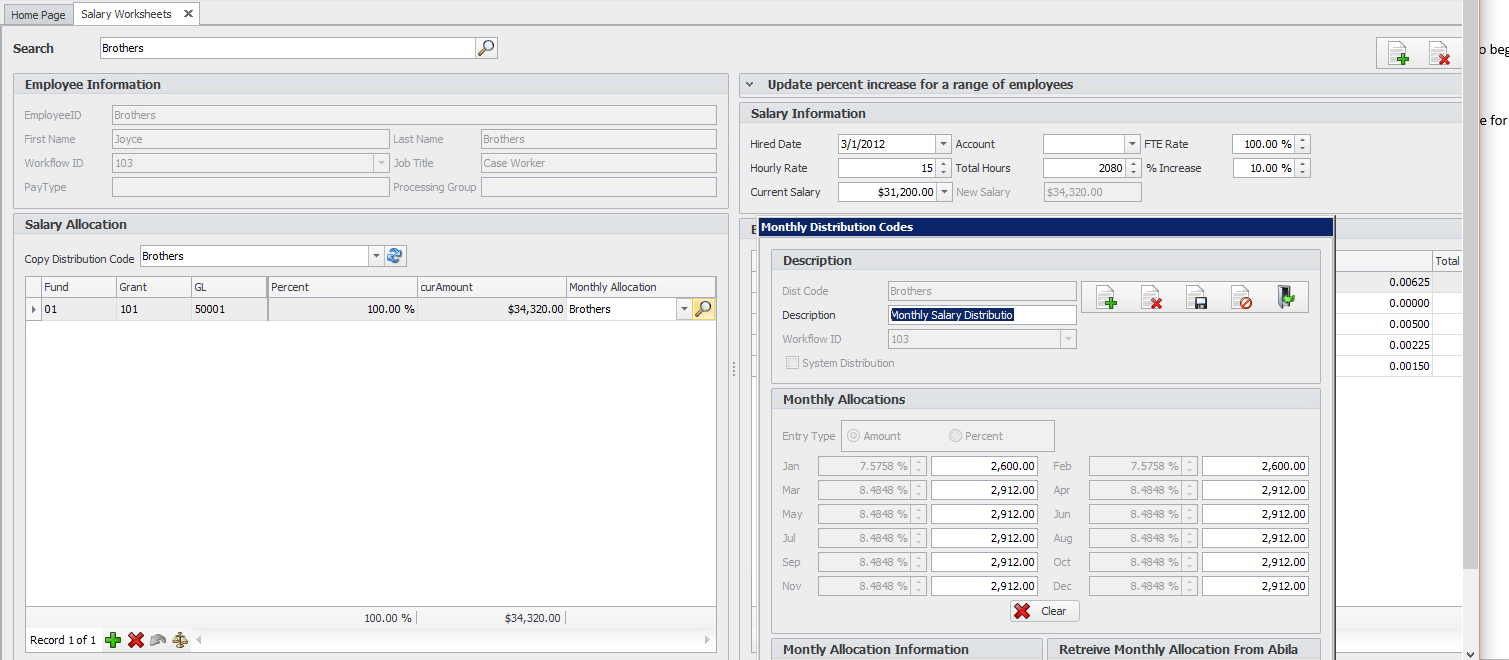Open Monthly Allocation lookup magnifier in grid row
The width and height of the screenshot is (1509, 660).
[704, 309]
